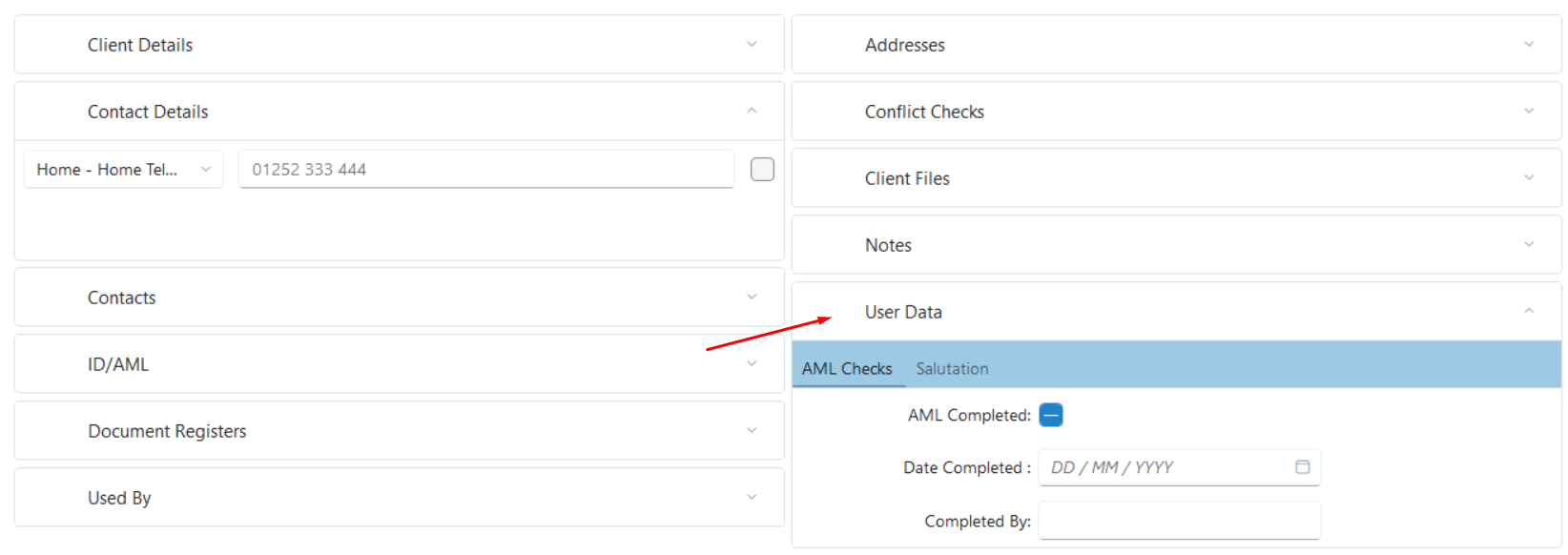The width and height of the screenshot is (1568, 555).
Task: Expand the Used By section
Action: click(x=399, y=498)
